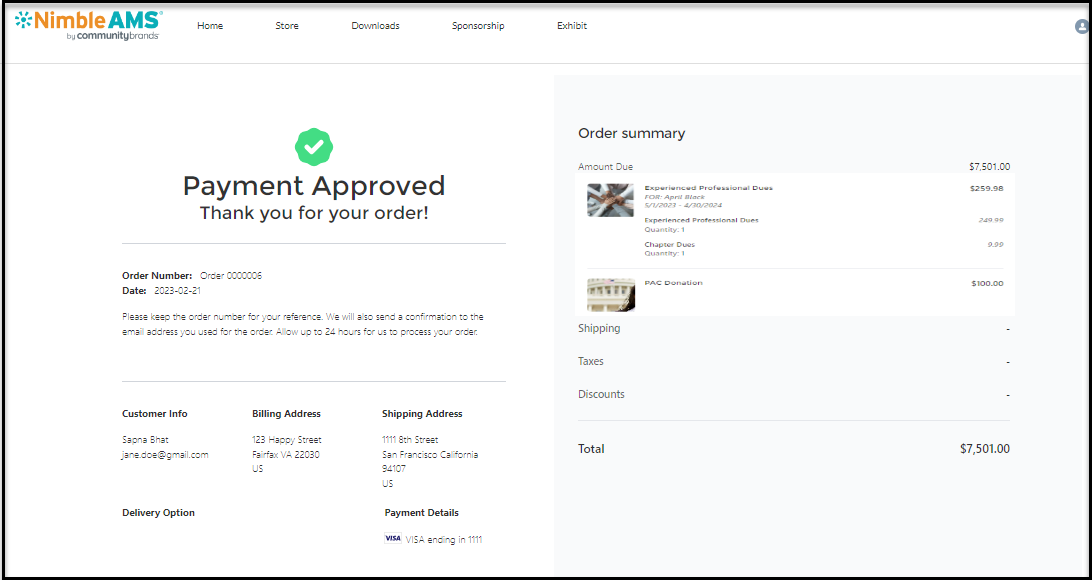This screenshot has width=1092, height=580.
Task: Click the jane.doe@gmail.com email address
Action: [165, 455]
